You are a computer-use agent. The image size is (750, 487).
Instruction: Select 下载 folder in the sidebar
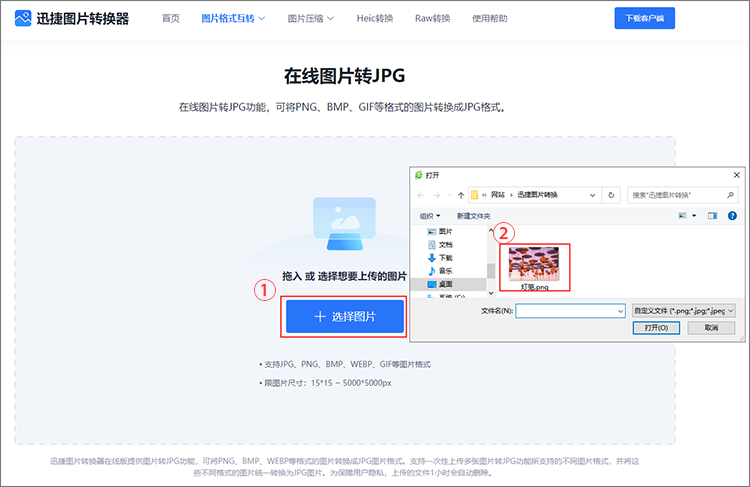click(445, 257)
